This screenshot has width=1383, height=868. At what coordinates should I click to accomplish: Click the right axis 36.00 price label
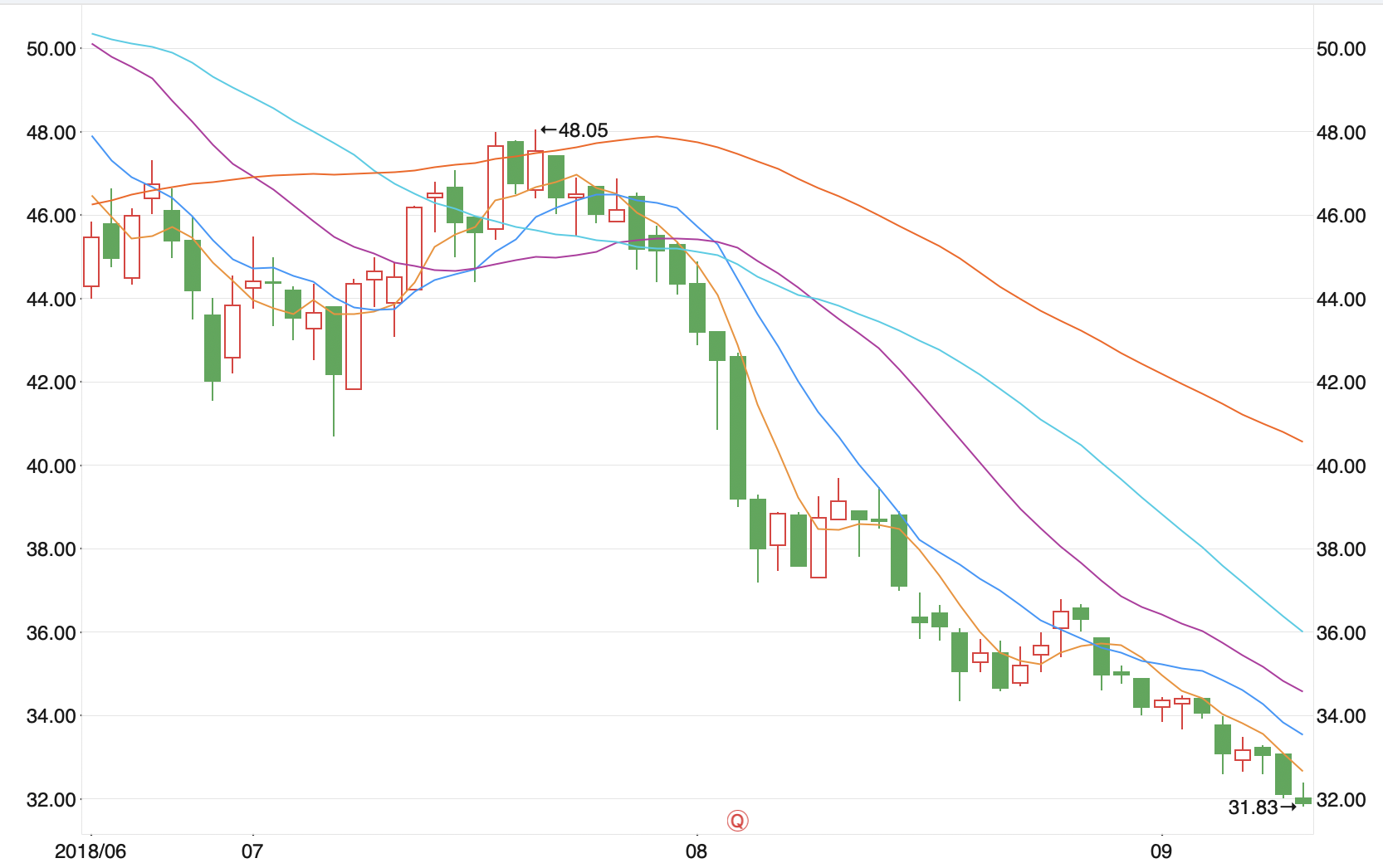(1341, 633)
